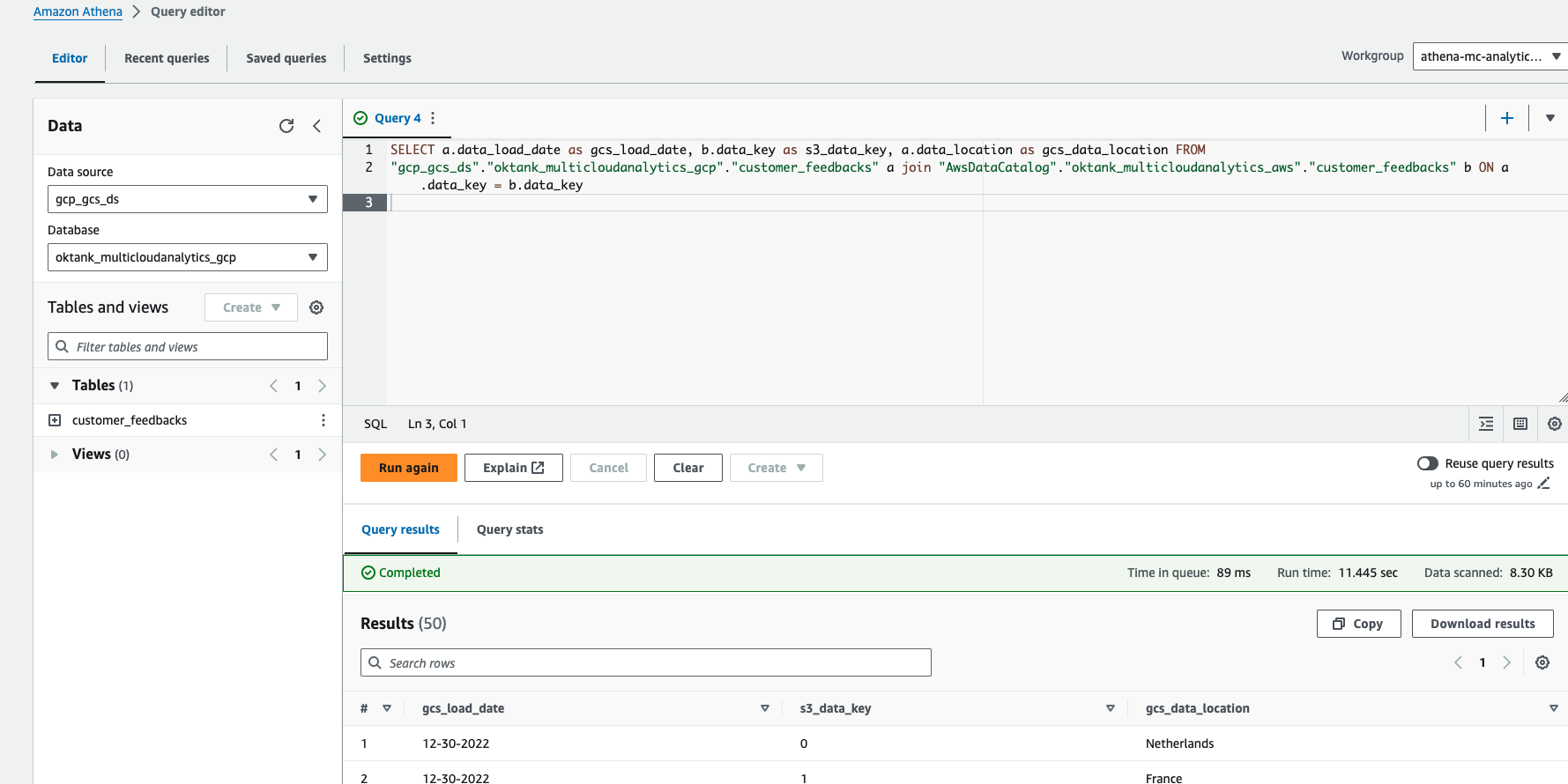Image resolution: width=1568 pixels, height=784 pixels.
Task: Expand the Views section
Action: (55, 455)
